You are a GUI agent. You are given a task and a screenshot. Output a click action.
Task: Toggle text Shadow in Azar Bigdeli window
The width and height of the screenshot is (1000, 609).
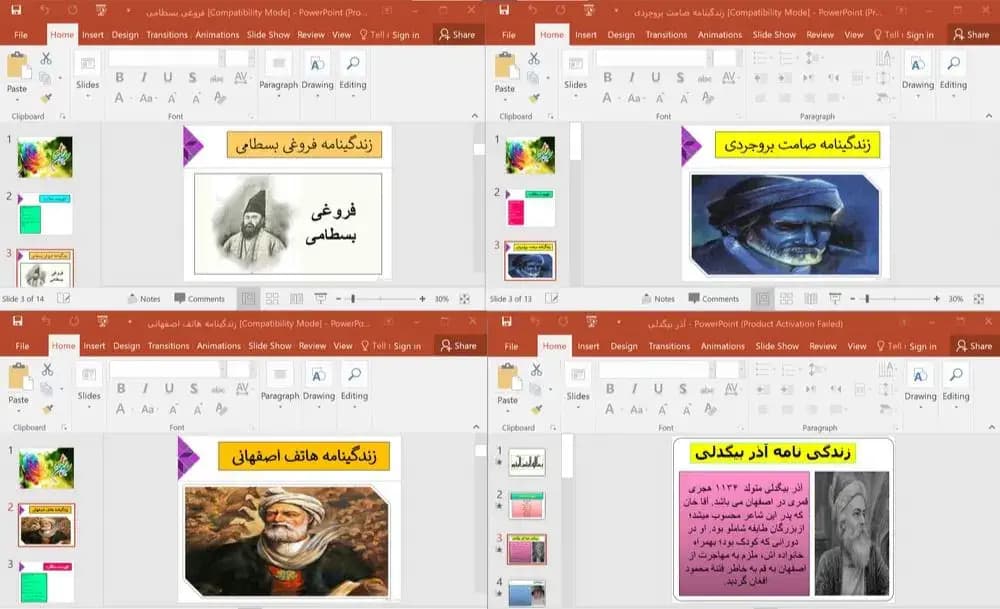(x=682, y=388)
